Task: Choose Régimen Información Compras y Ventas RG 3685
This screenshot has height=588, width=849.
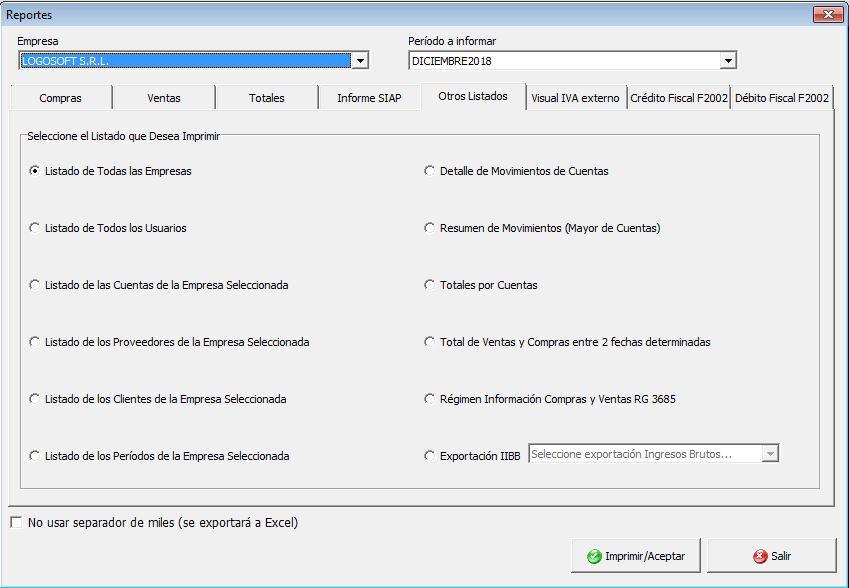Action: tap(430, 399)
